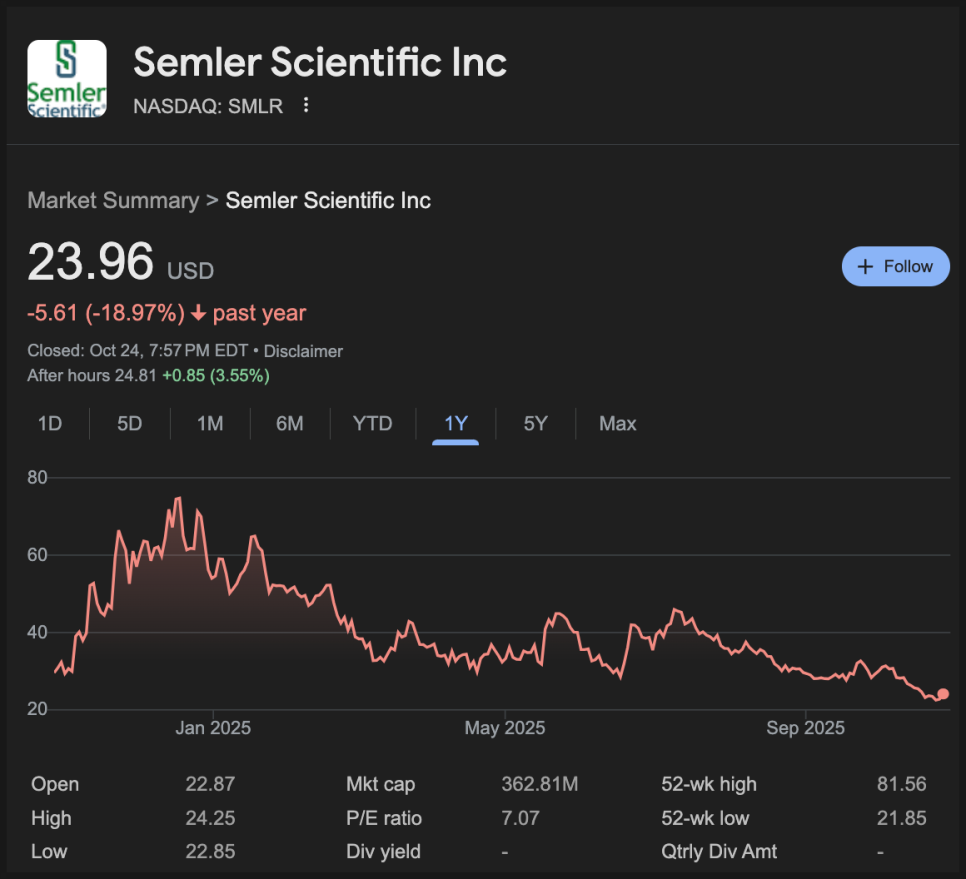Image resolution: width=966 pixels, height=879 pixels.
Task: Click the 23.96 USD price value
Action: tap(91, 263)
